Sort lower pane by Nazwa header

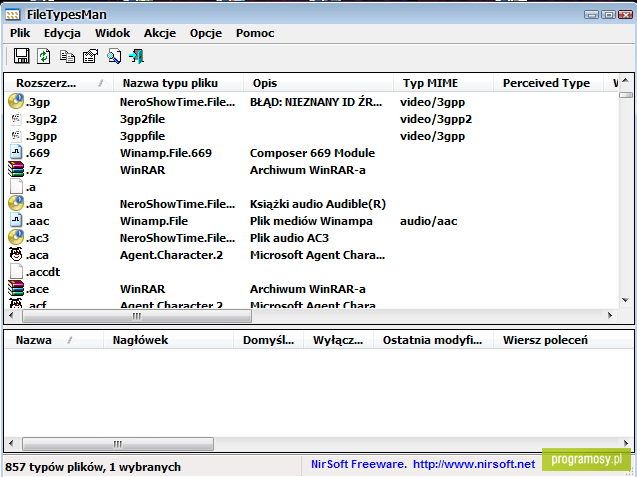click(x=53, y=340)
